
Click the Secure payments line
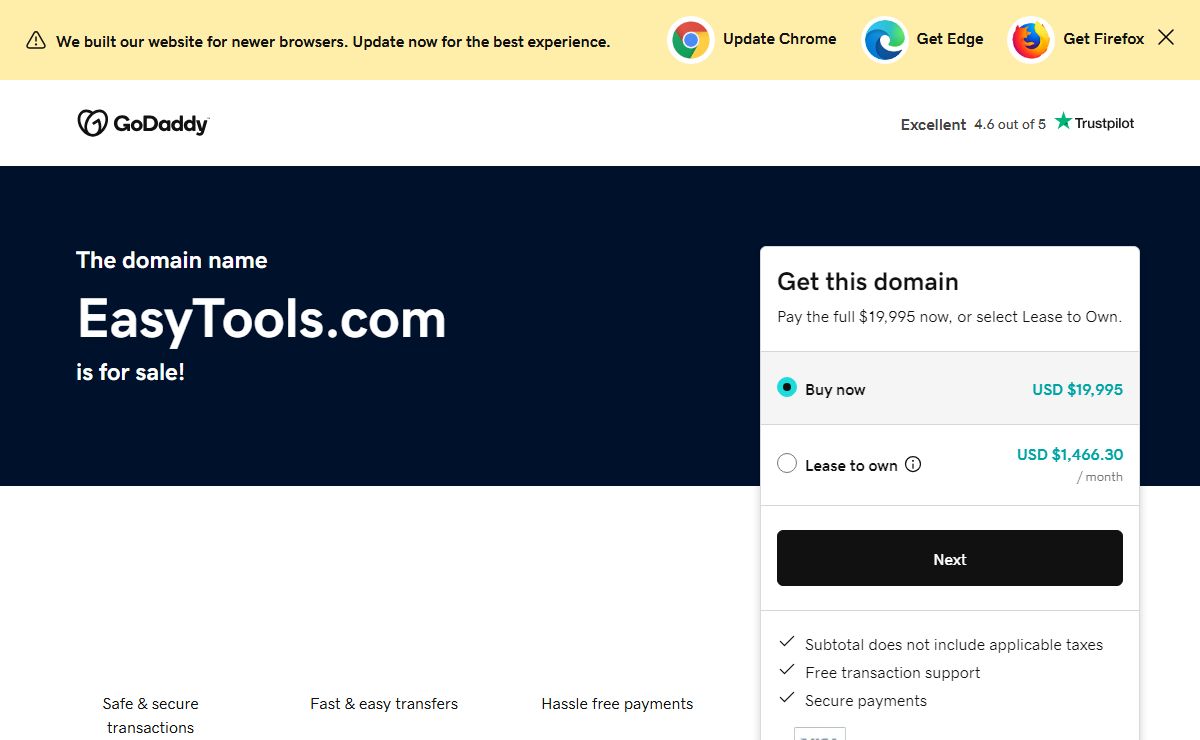[866, 701]
